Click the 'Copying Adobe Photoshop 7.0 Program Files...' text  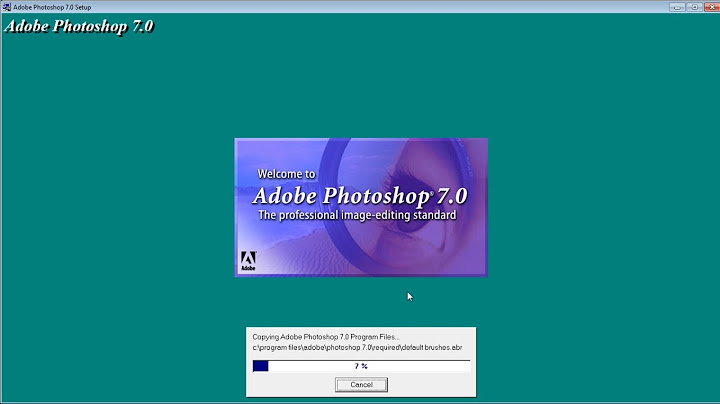326,337
